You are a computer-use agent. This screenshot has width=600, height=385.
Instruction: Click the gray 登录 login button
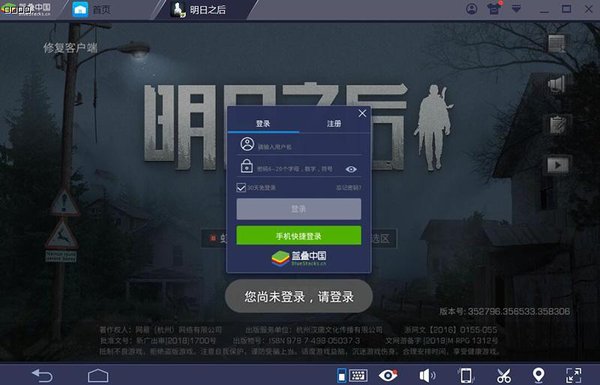298,209
